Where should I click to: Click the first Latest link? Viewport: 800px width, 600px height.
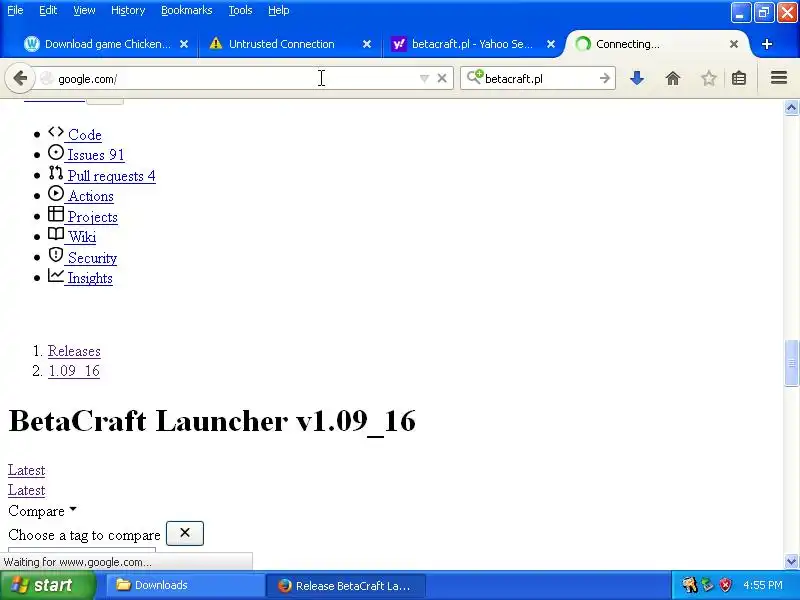[x=27, y=470]
